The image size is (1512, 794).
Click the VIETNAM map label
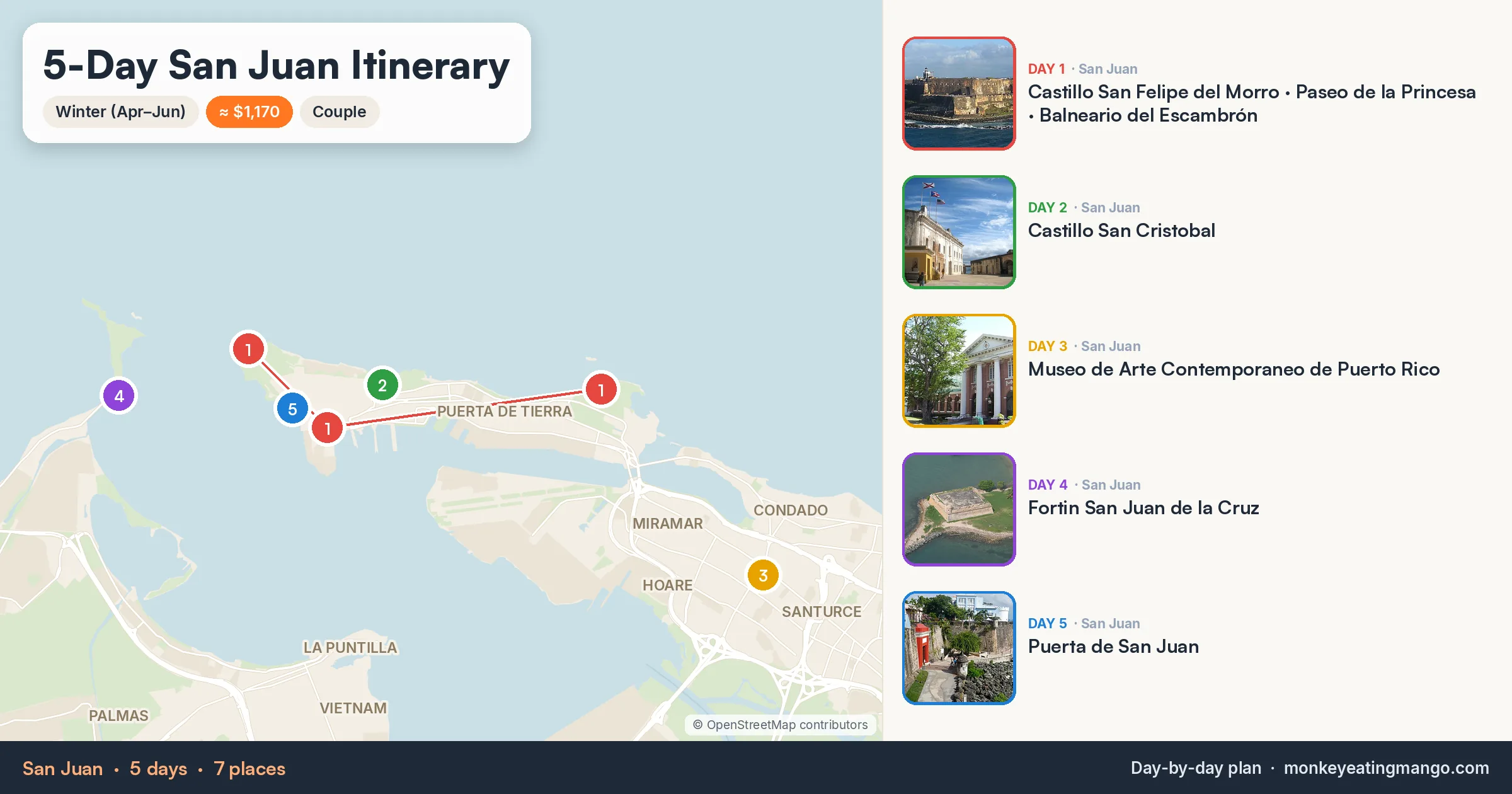click(353, 708)
